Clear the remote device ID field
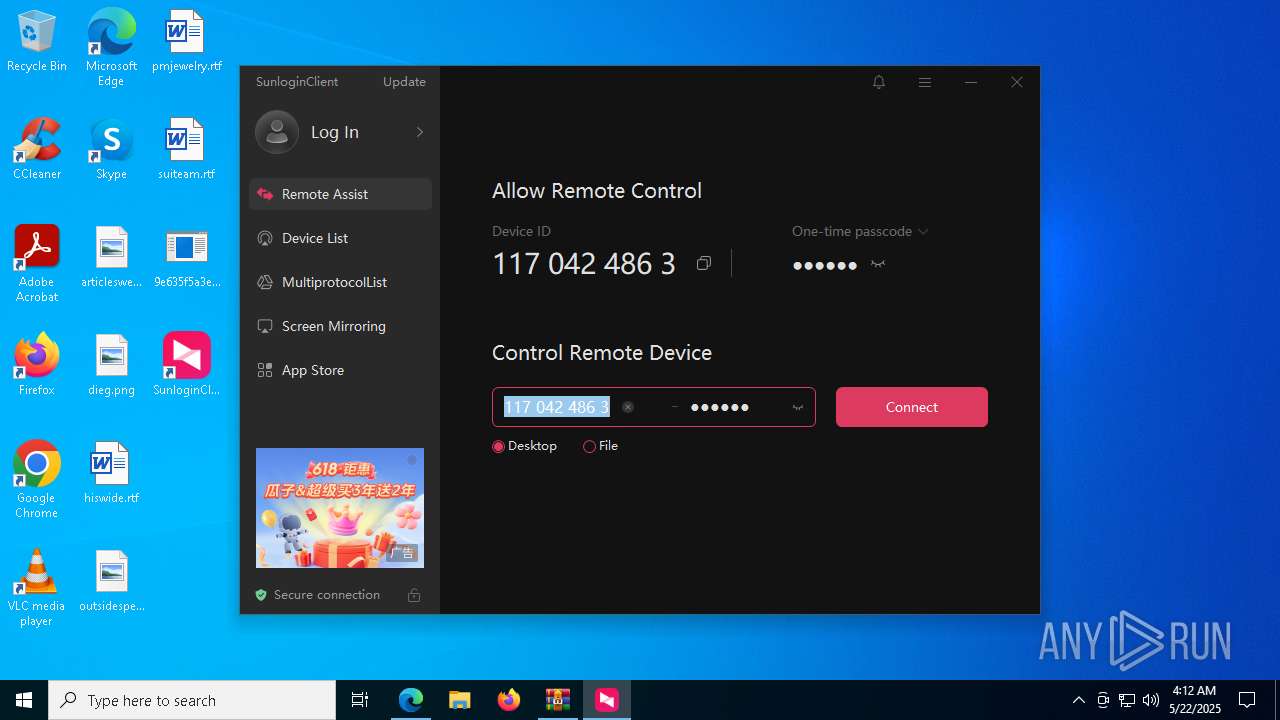1280x720 pixels. [x=628, y=407]
